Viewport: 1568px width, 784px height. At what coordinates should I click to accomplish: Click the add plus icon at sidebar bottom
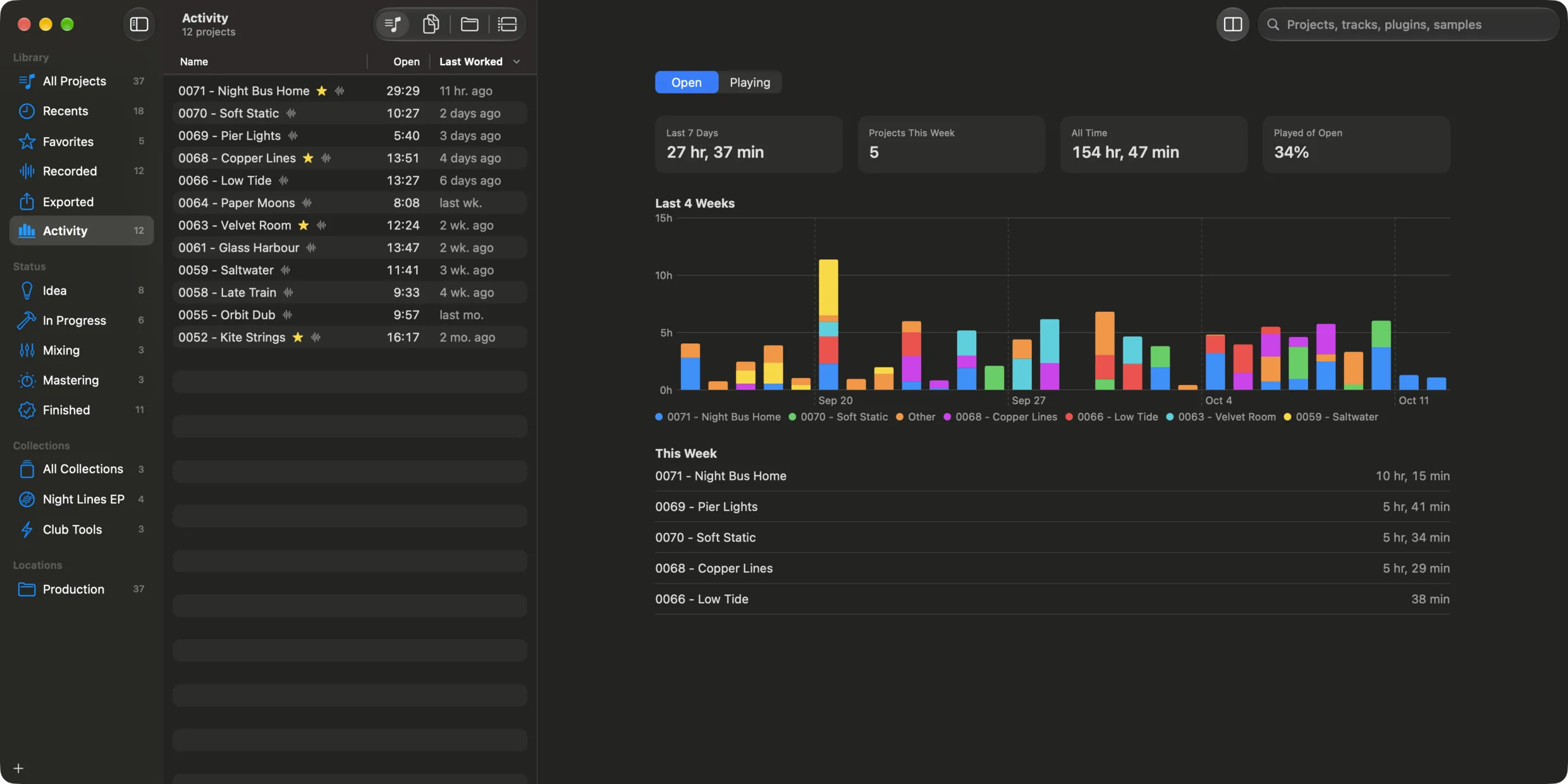click(18, 768)
